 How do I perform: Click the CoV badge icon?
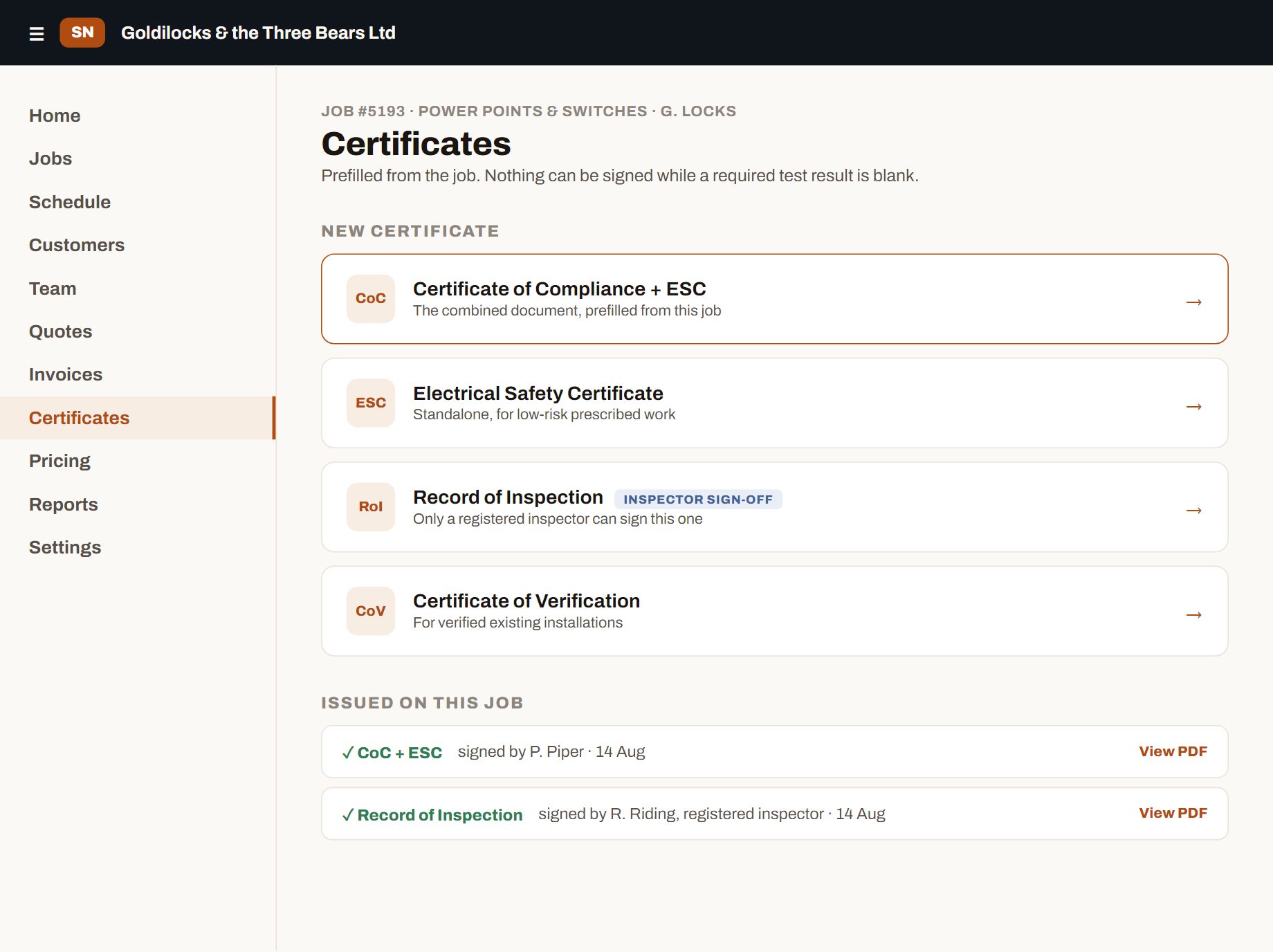tap(371, 611)
